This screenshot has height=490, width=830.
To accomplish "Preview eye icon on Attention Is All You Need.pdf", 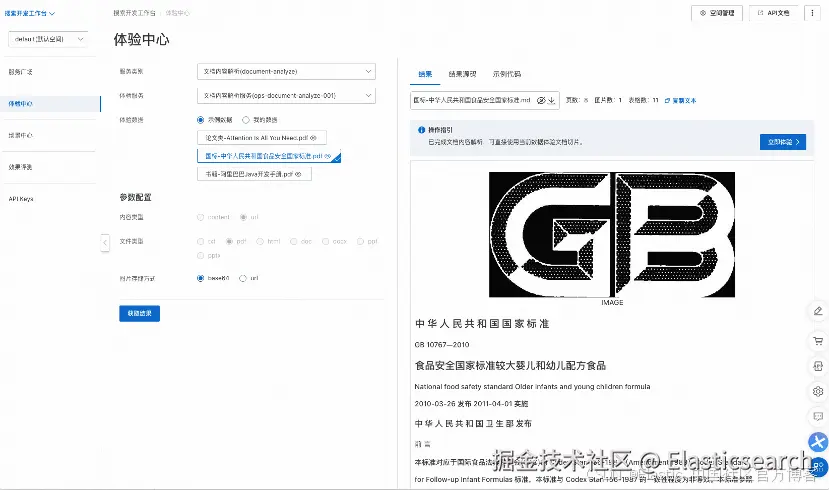I will click(x=313, y=138).
